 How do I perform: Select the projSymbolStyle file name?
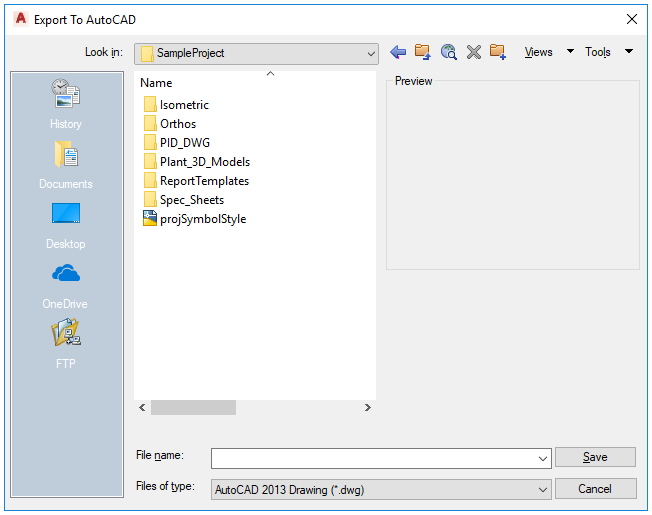(x=203, y=219)
